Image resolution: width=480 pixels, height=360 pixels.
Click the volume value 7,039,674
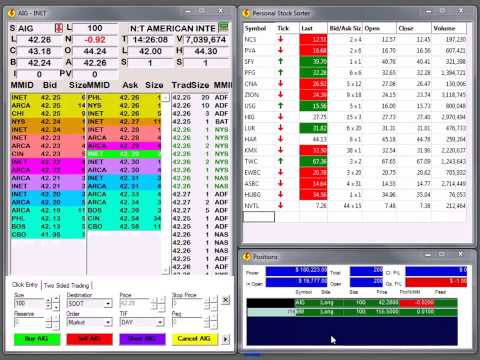206,40
